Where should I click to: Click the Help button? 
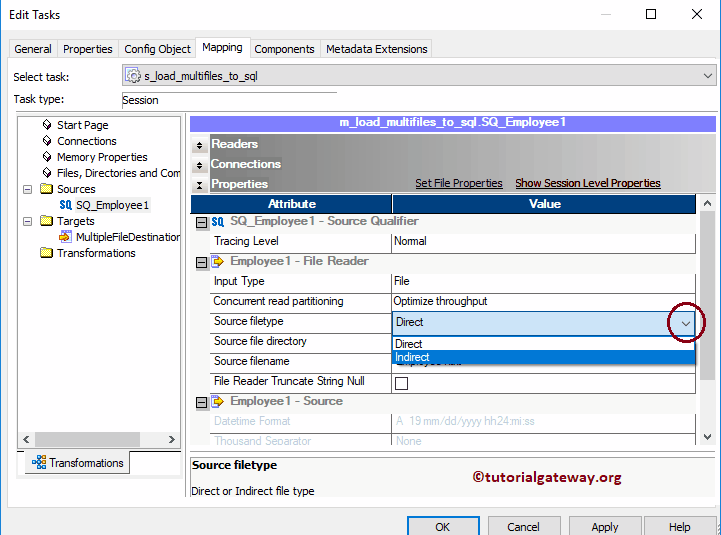coord(680,526)
